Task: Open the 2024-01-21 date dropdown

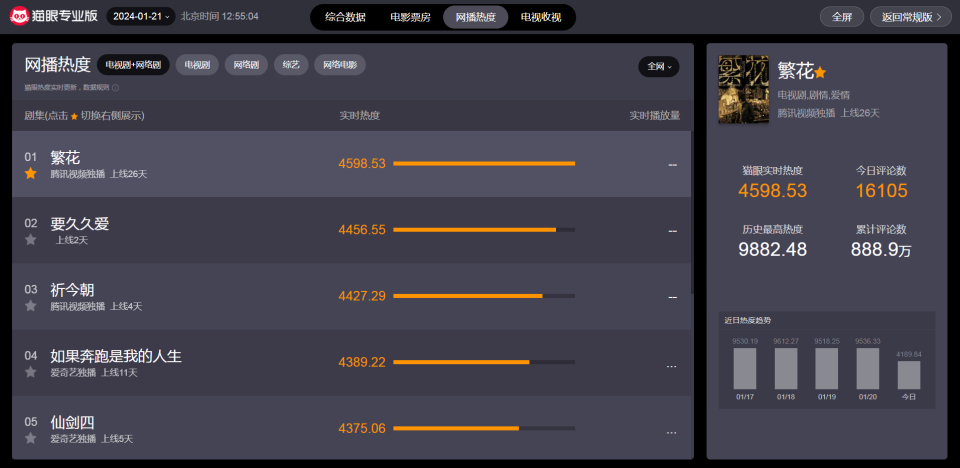Action: coord(141,17)
